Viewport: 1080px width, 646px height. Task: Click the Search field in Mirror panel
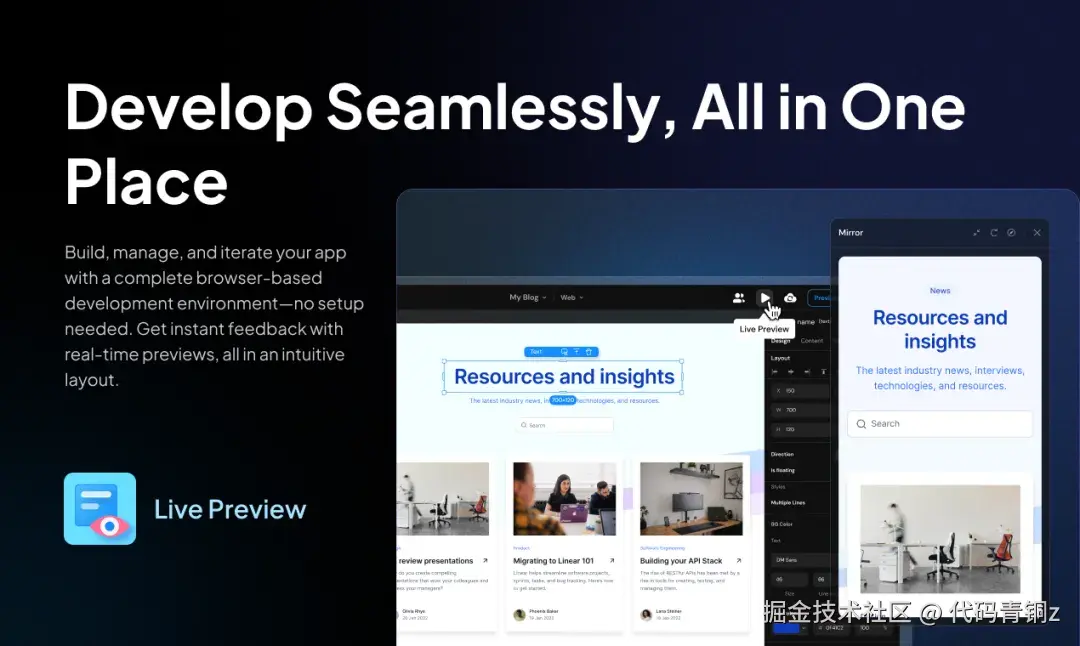(x=939, y=424)
